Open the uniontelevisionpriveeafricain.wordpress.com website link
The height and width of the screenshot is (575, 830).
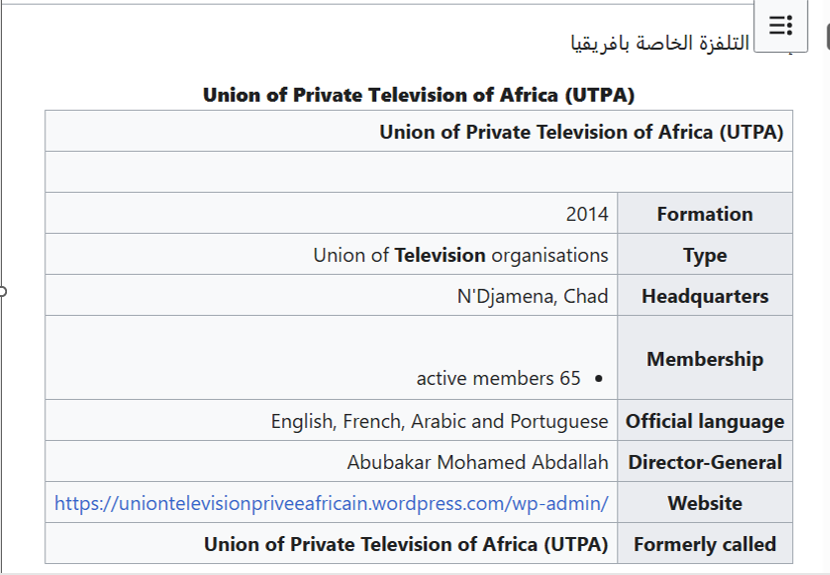[x=331, y=503]
